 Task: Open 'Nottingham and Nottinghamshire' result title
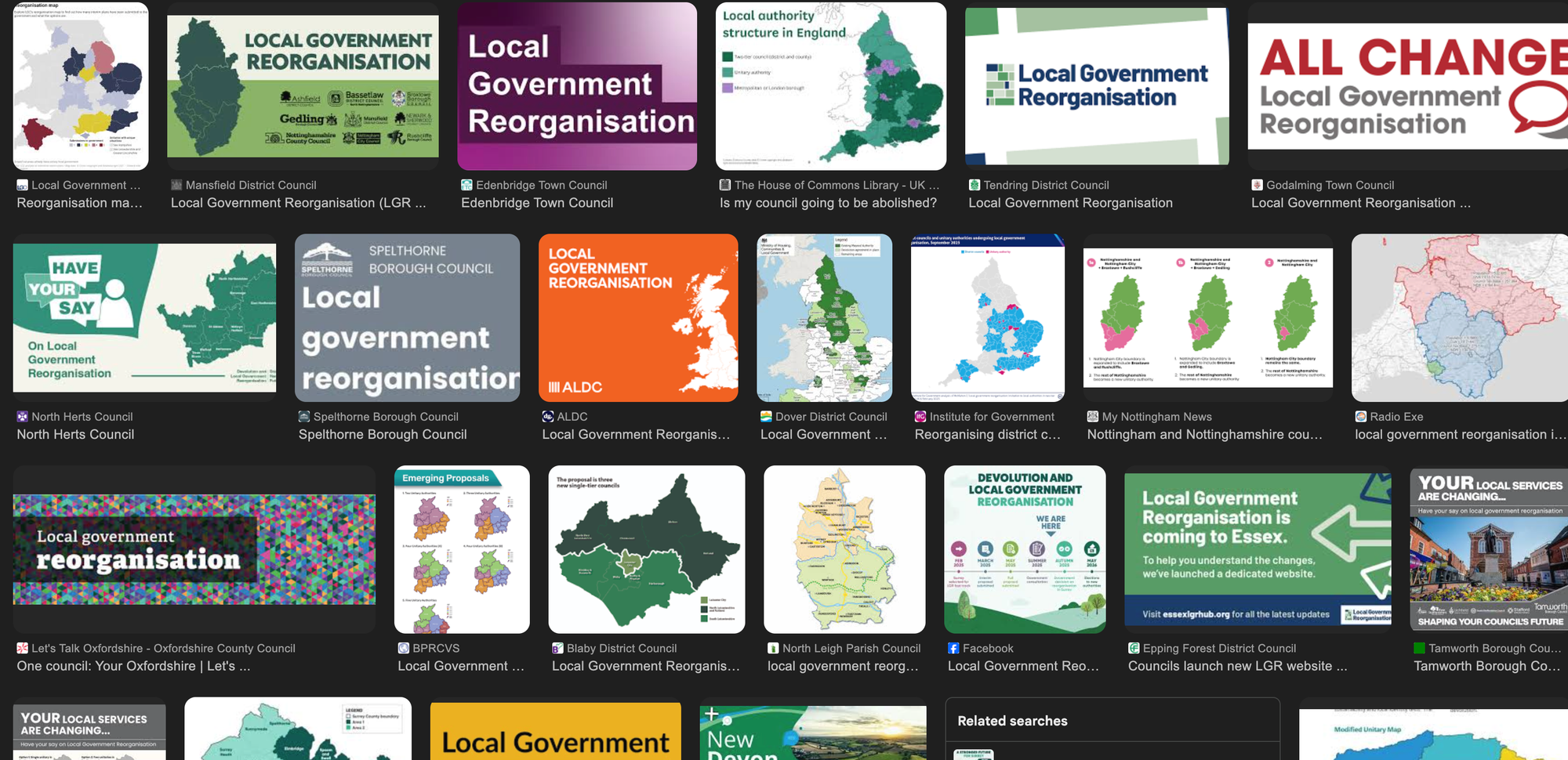pos(1204,435)
